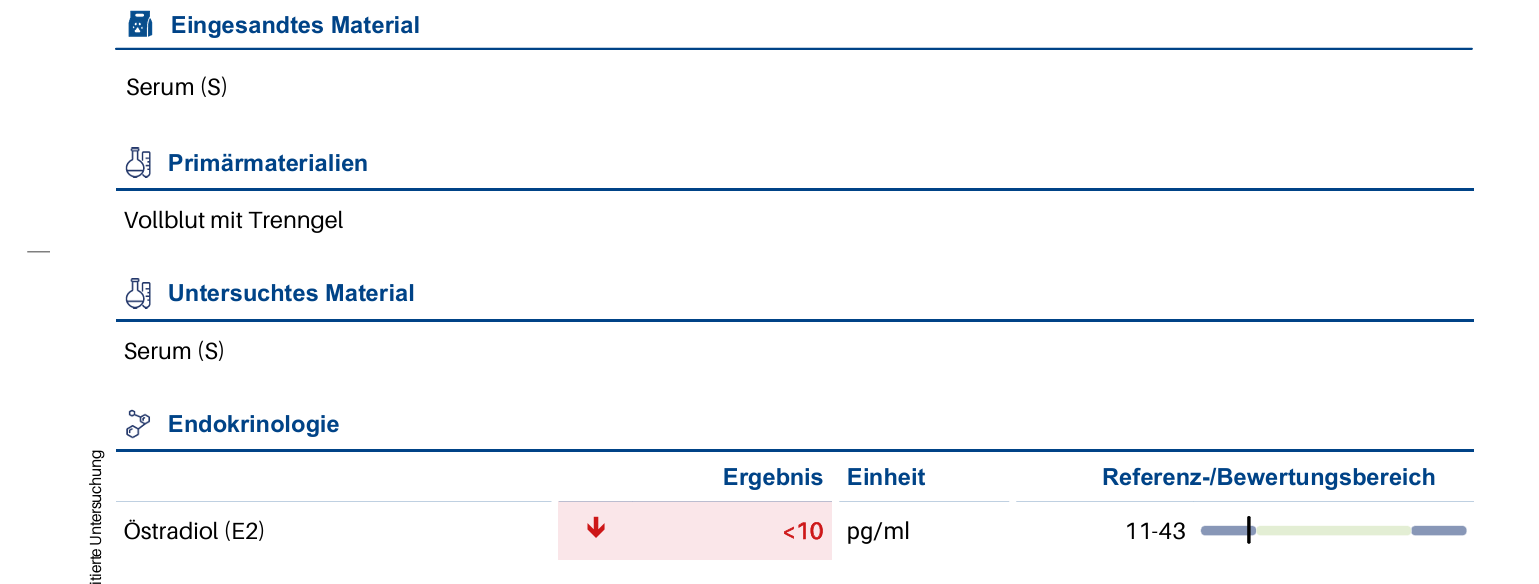Click the <10 result value

pyautogui.click(x=803, y=531)
